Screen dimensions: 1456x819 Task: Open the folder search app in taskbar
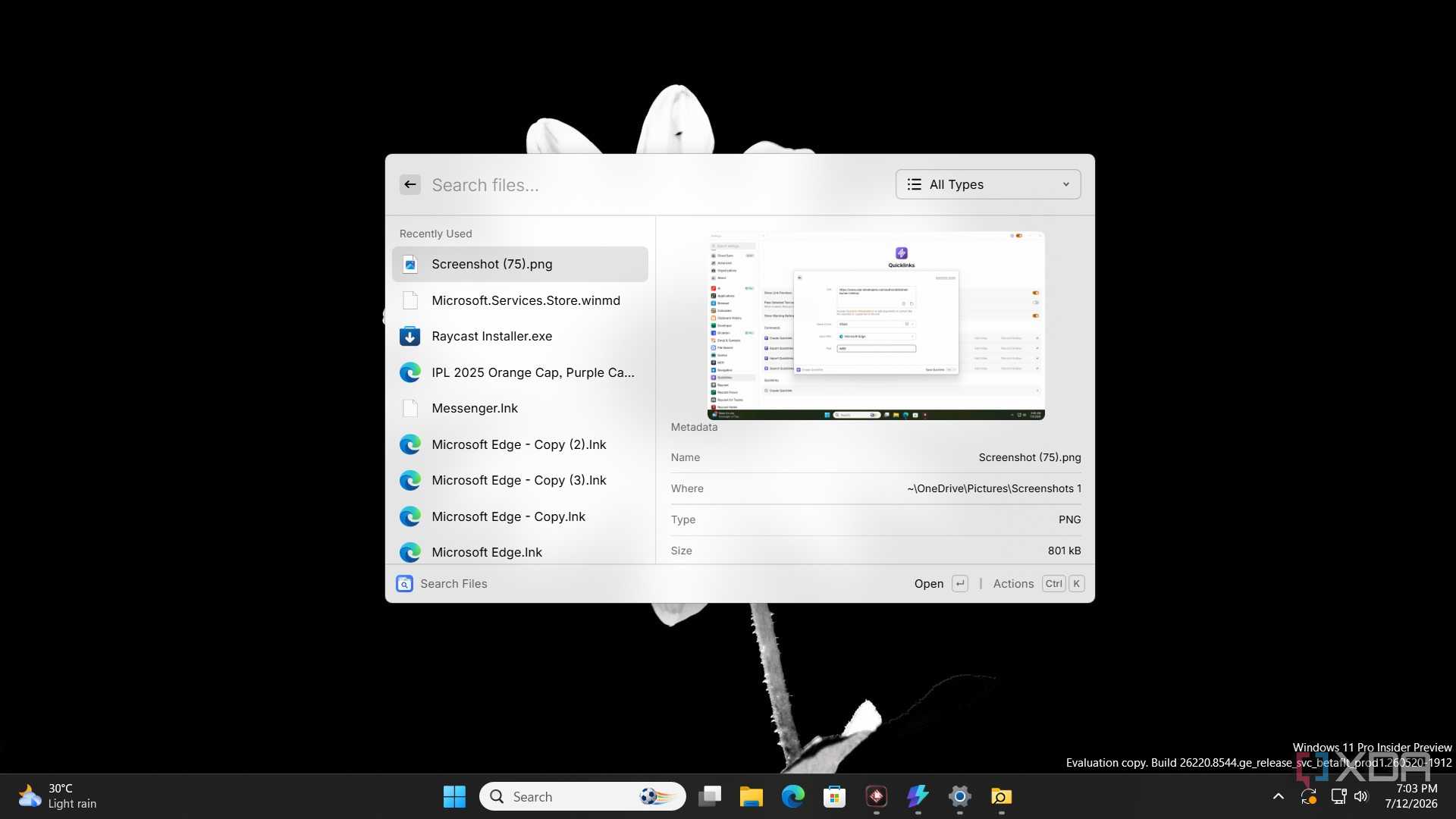1002,796
